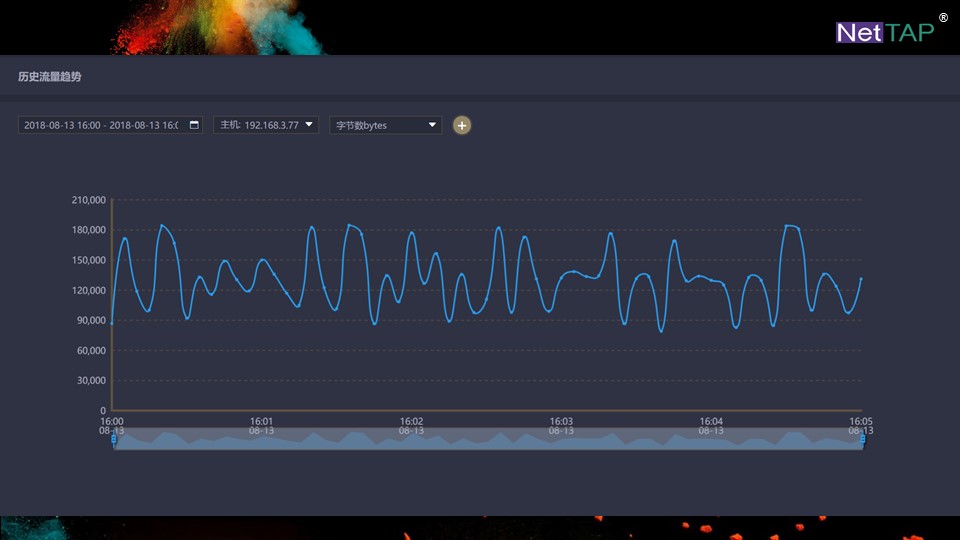The height and width of the screenshot is (540, 960).
Task: Click the left handle of zoom slider
Action: point(114,439)
